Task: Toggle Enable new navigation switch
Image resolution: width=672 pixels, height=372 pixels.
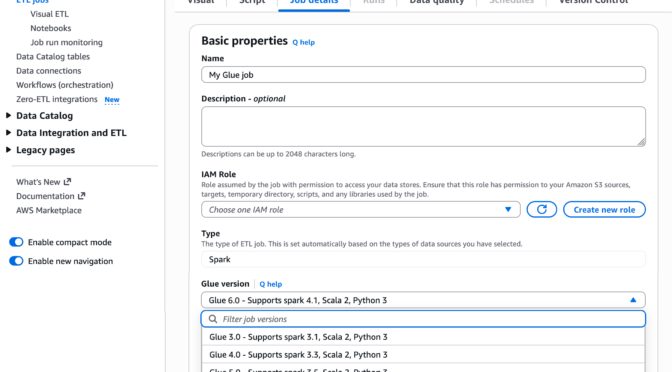Action: click(16, 261)
